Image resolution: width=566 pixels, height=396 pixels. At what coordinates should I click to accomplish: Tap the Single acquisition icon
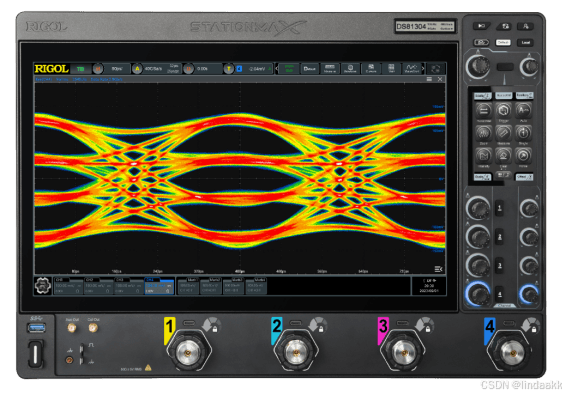(523, 134)
